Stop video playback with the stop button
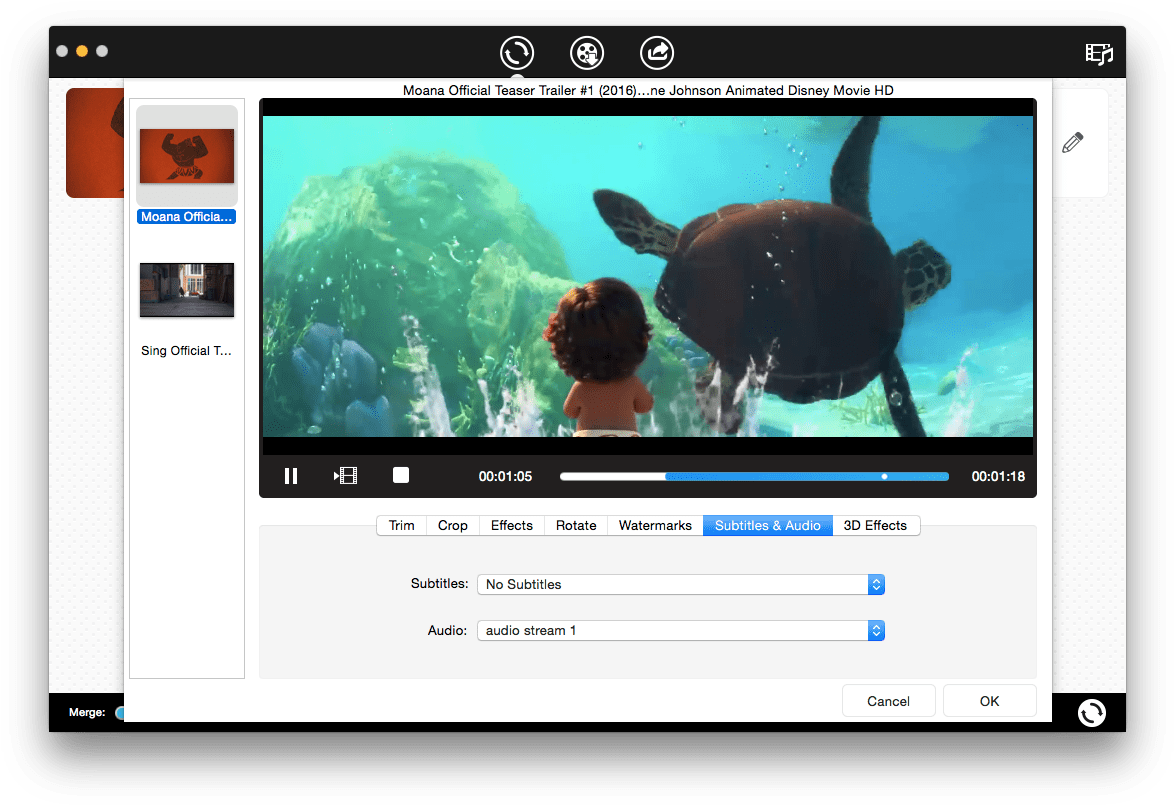 [400, 475]
